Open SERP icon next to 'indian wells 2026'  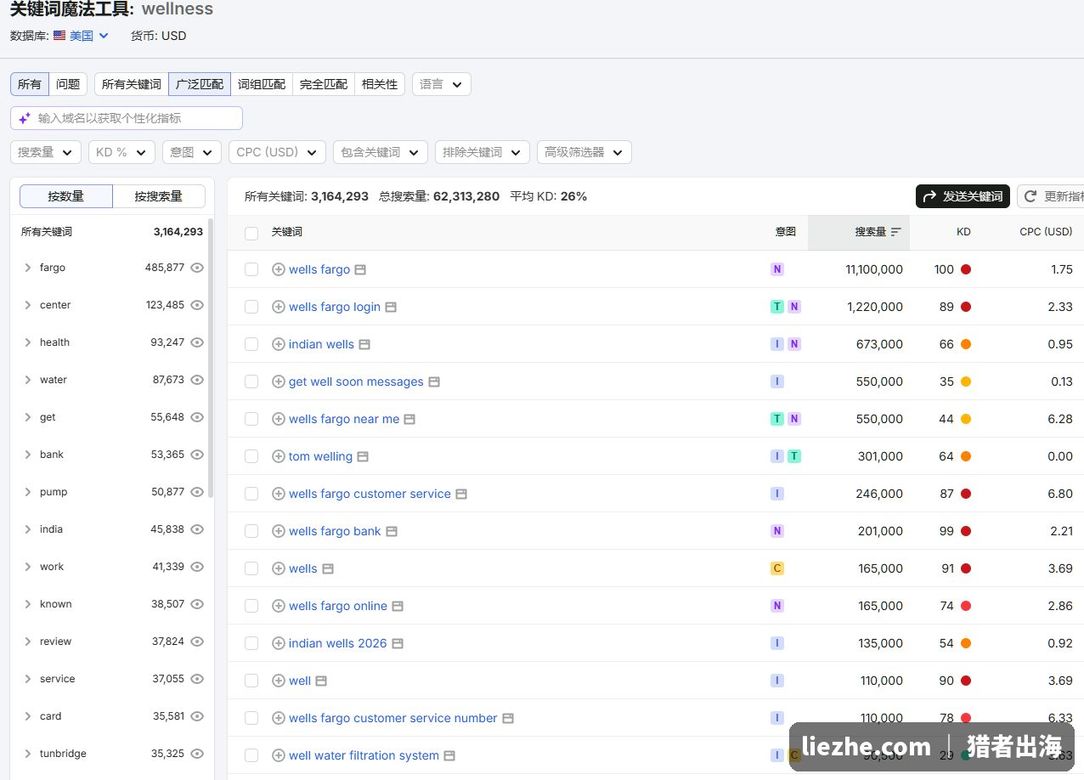tap(398, 643)
